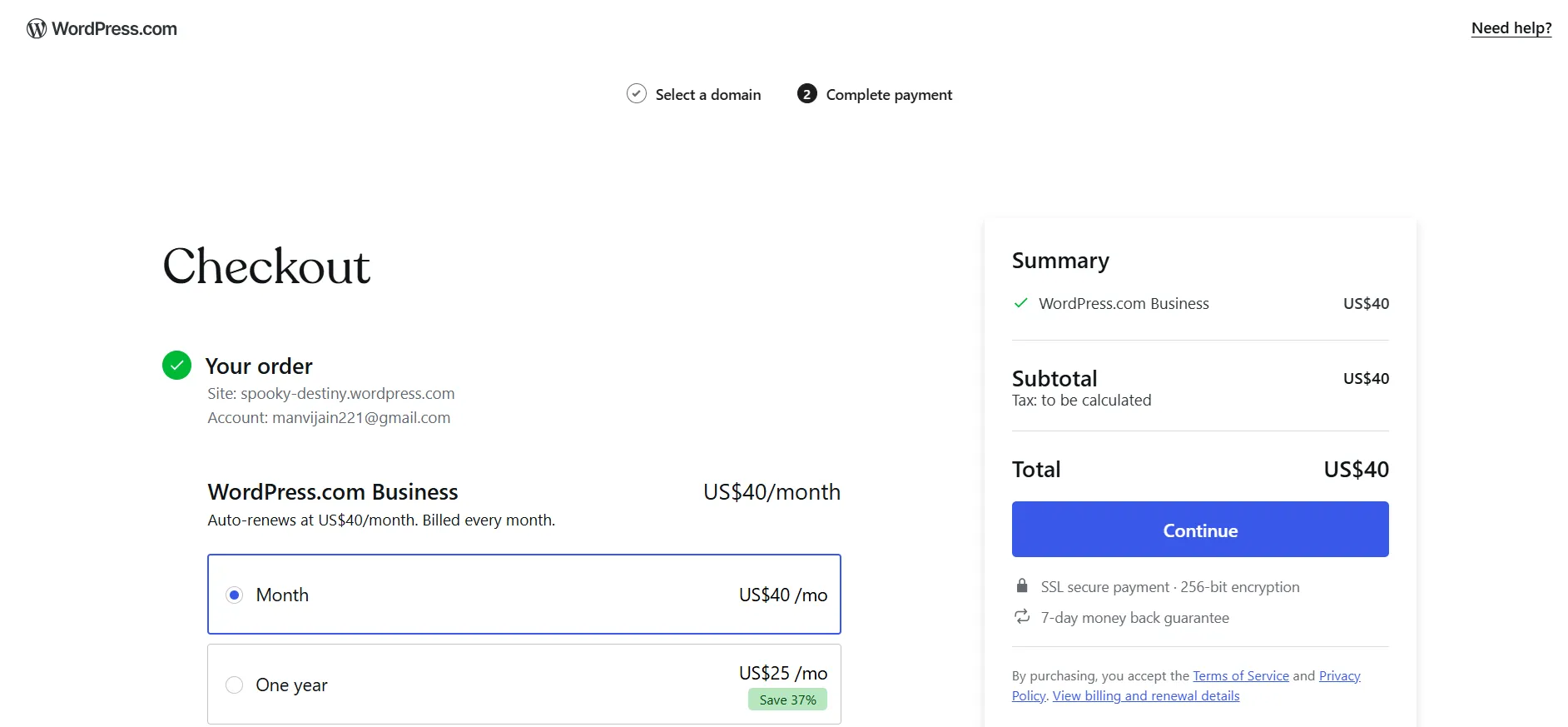Click the Your order heading
This screenshot has width=1568, height=727.
tap(259, 366)
